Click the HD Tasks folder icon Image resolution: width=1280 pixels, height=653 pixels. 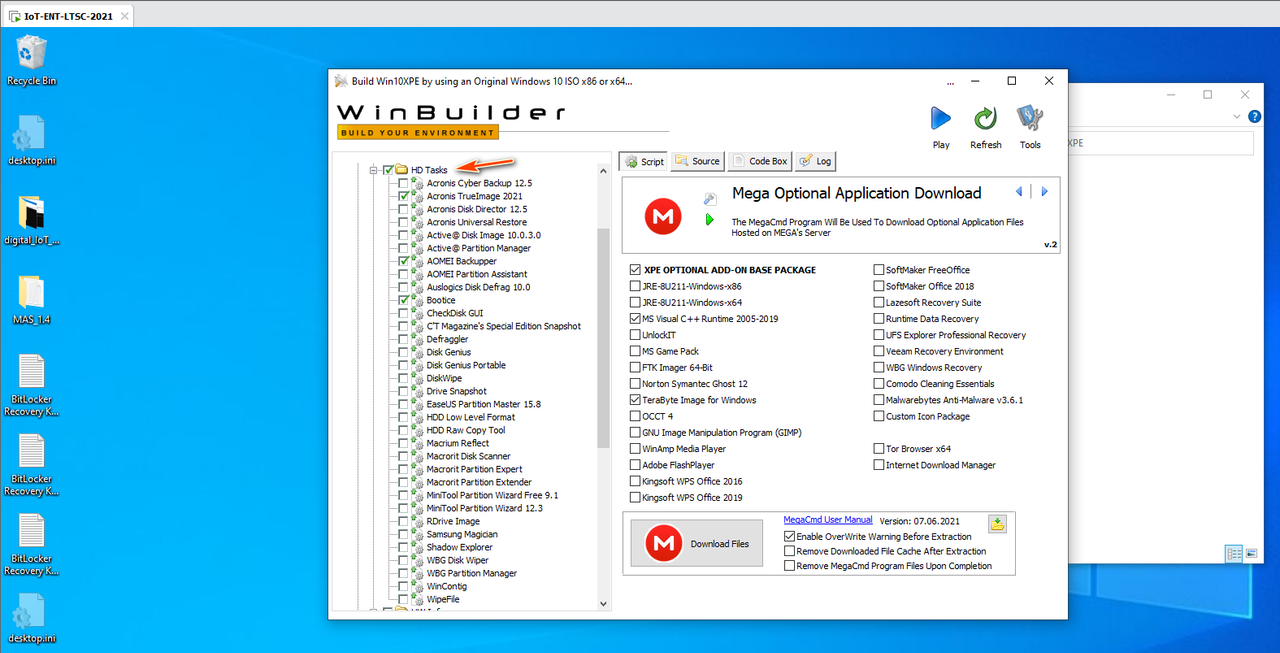tap(401, 170)
